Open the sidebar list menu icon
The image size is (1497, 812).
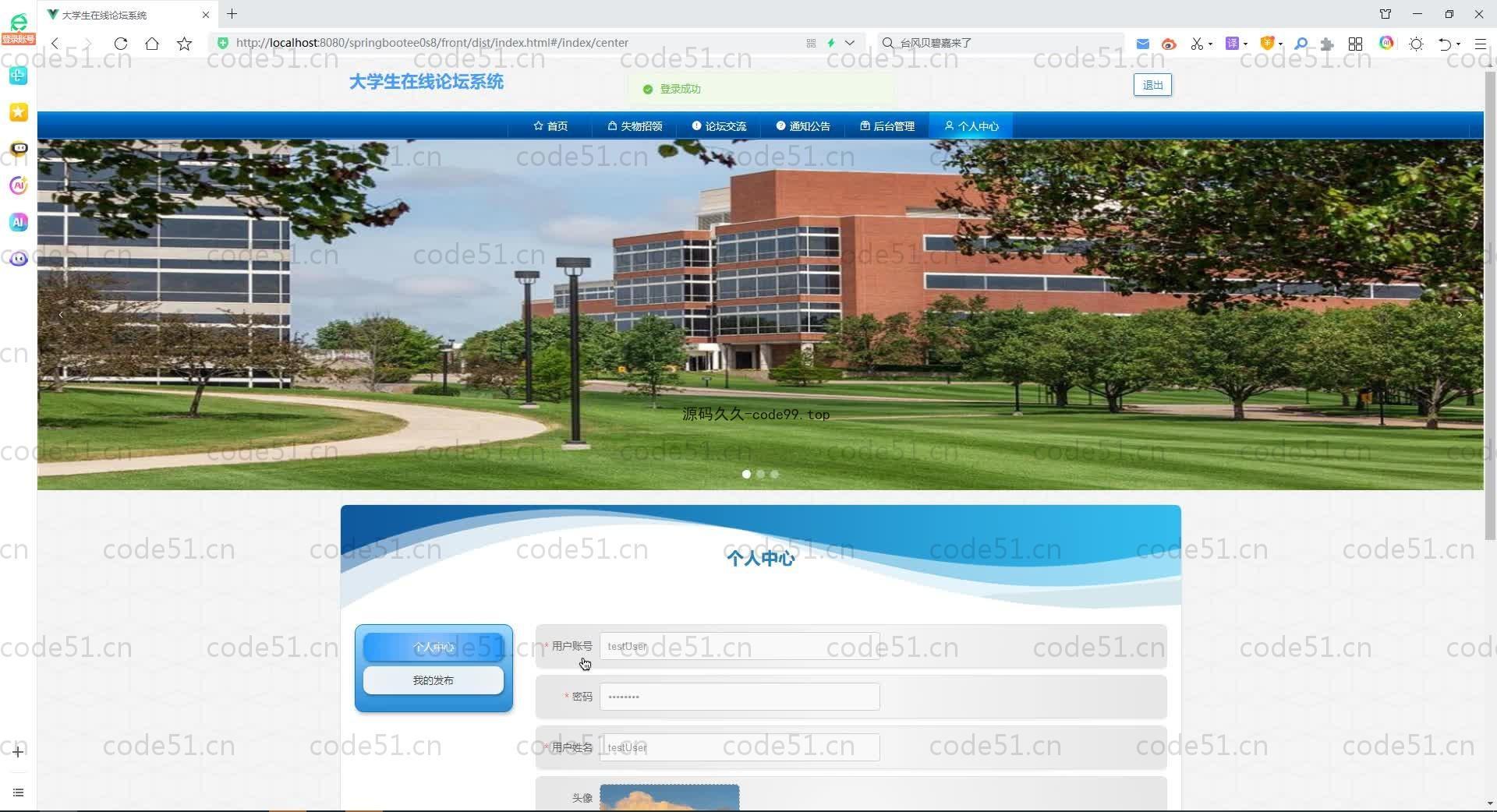click(18, 793)
